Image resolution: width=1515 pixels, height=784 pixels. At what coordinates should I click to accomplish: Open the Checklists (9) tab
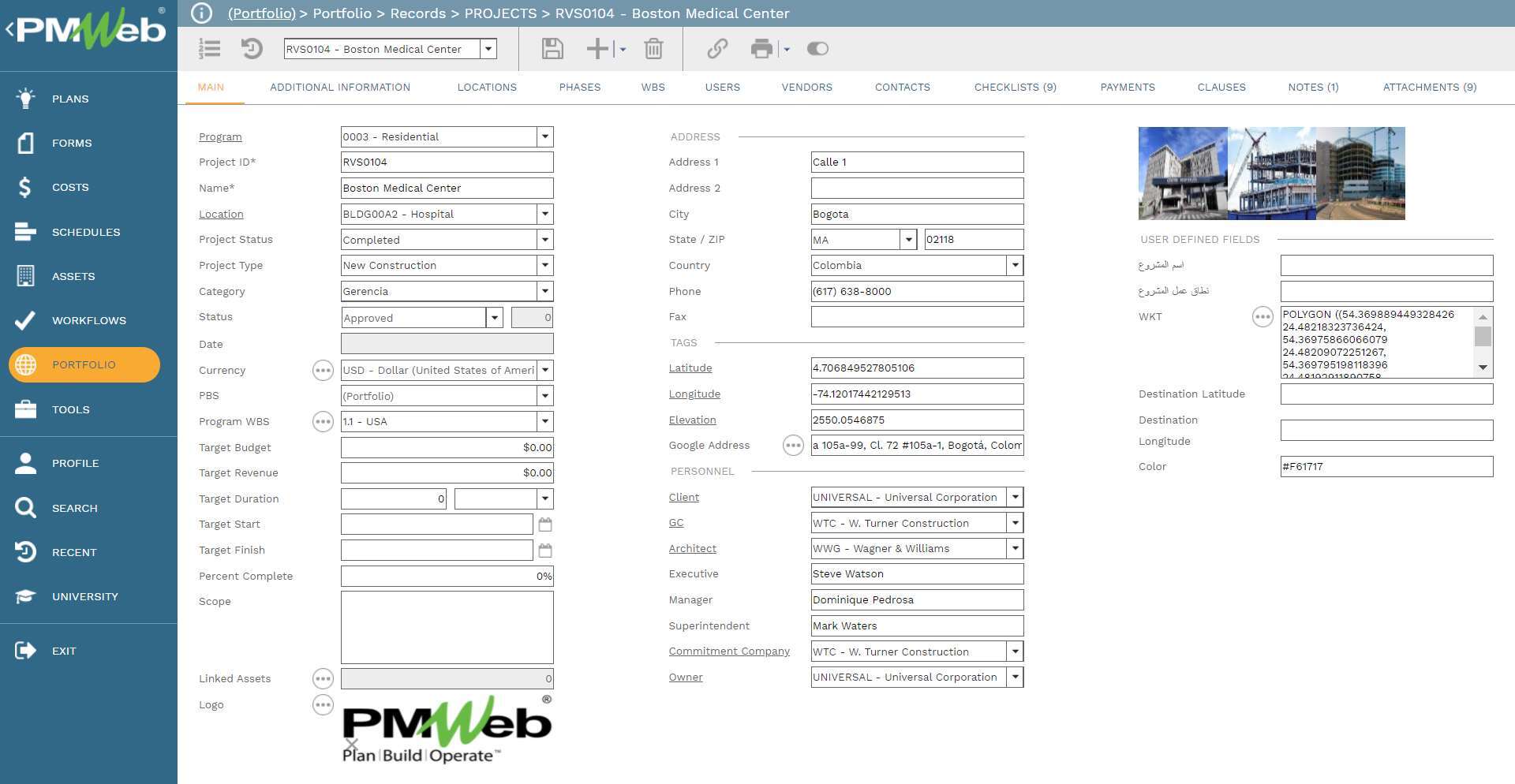click(1015, 88)
